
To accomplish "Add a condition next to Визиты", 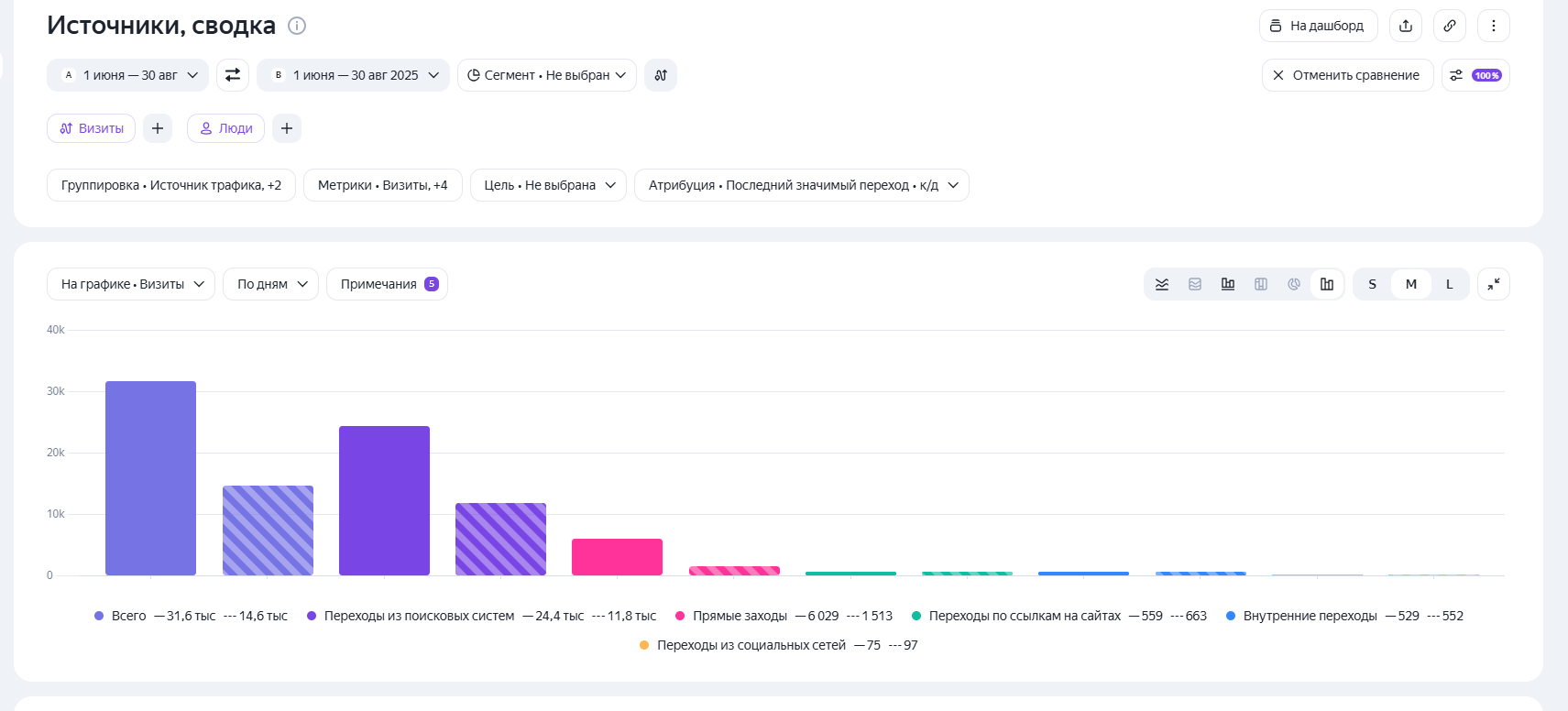I will coord(158,128).
